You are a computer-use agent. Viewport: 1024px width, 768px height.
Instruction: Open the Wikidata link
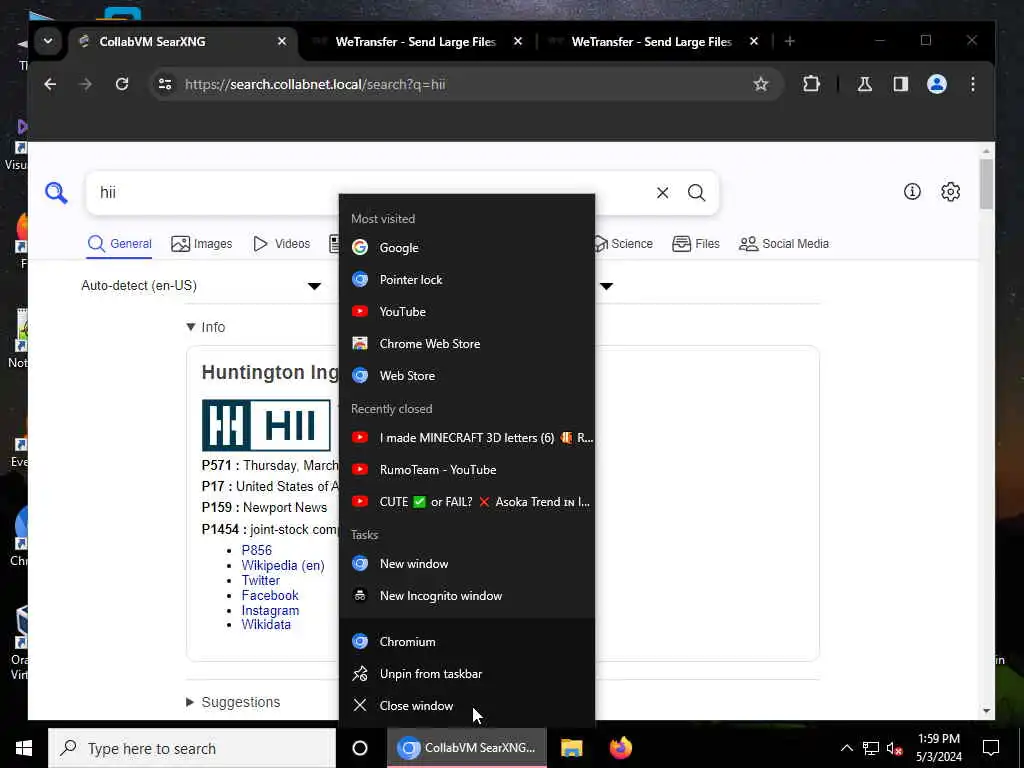point(266,624)
